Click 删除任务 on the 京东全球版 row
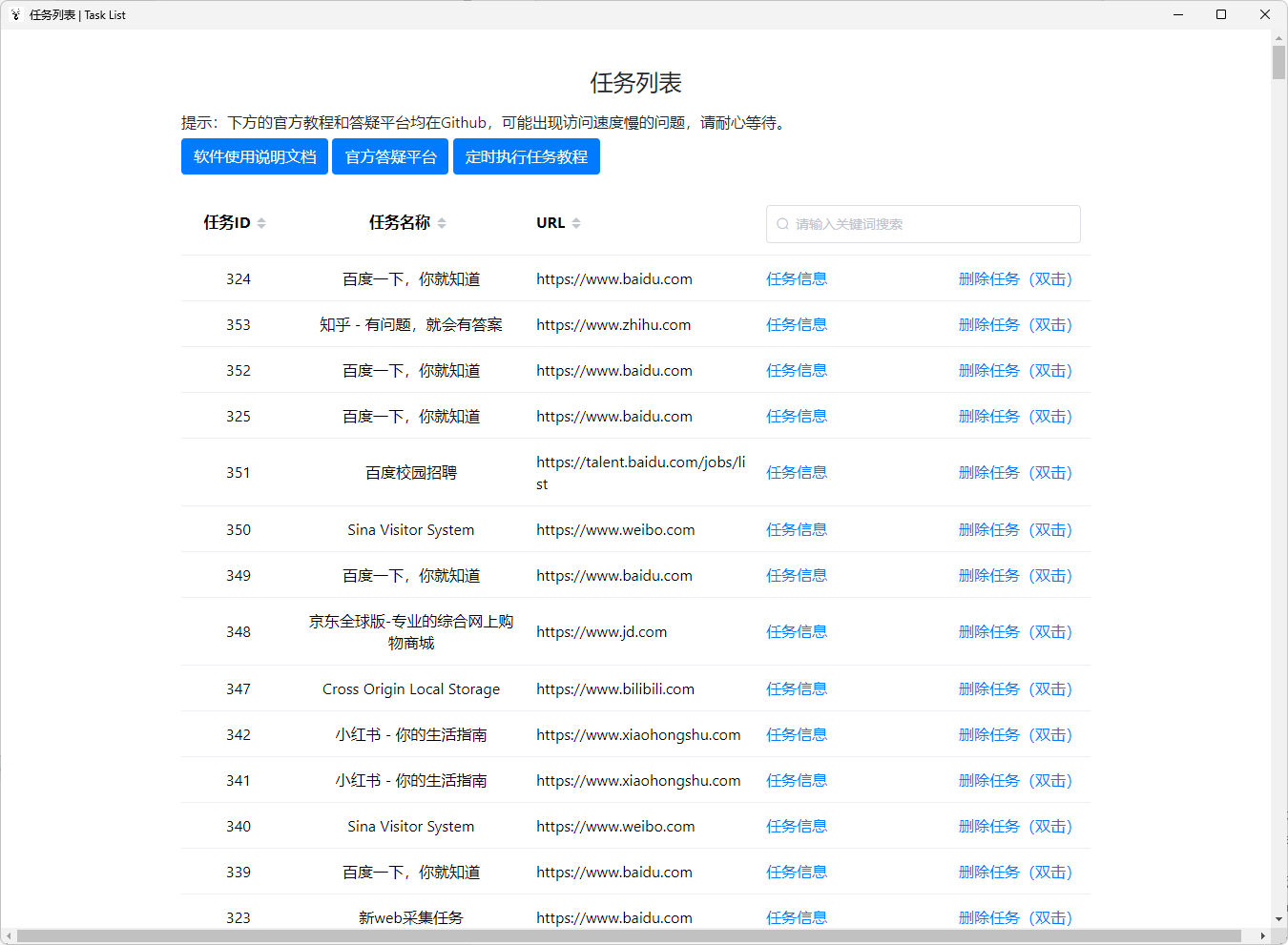Image resolution: width=1288 pixels, height=945 pixels. pyautogui.click(x=1016, y=631)
